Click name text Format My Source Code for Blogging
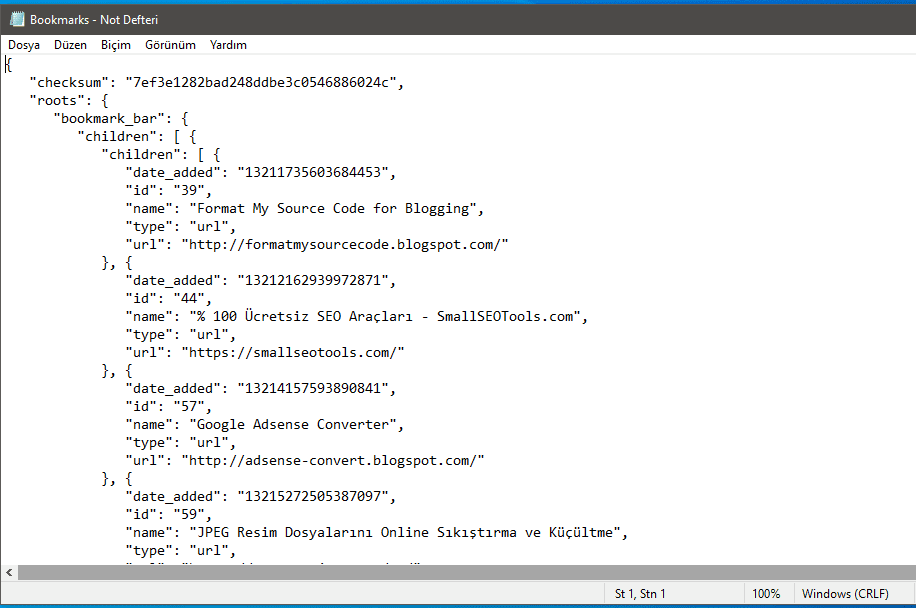 [x=333, y=209]
